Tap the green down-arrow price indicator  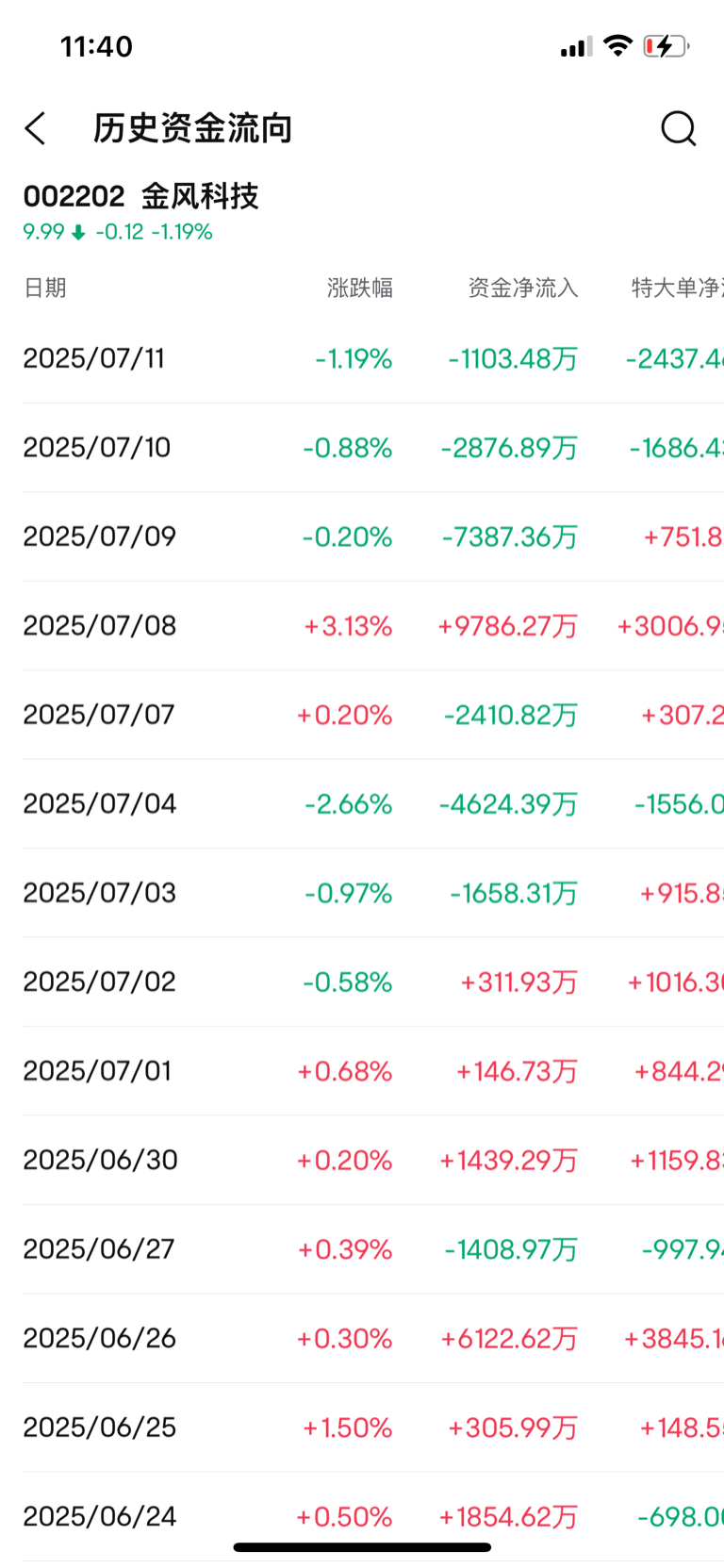[78, 232]
